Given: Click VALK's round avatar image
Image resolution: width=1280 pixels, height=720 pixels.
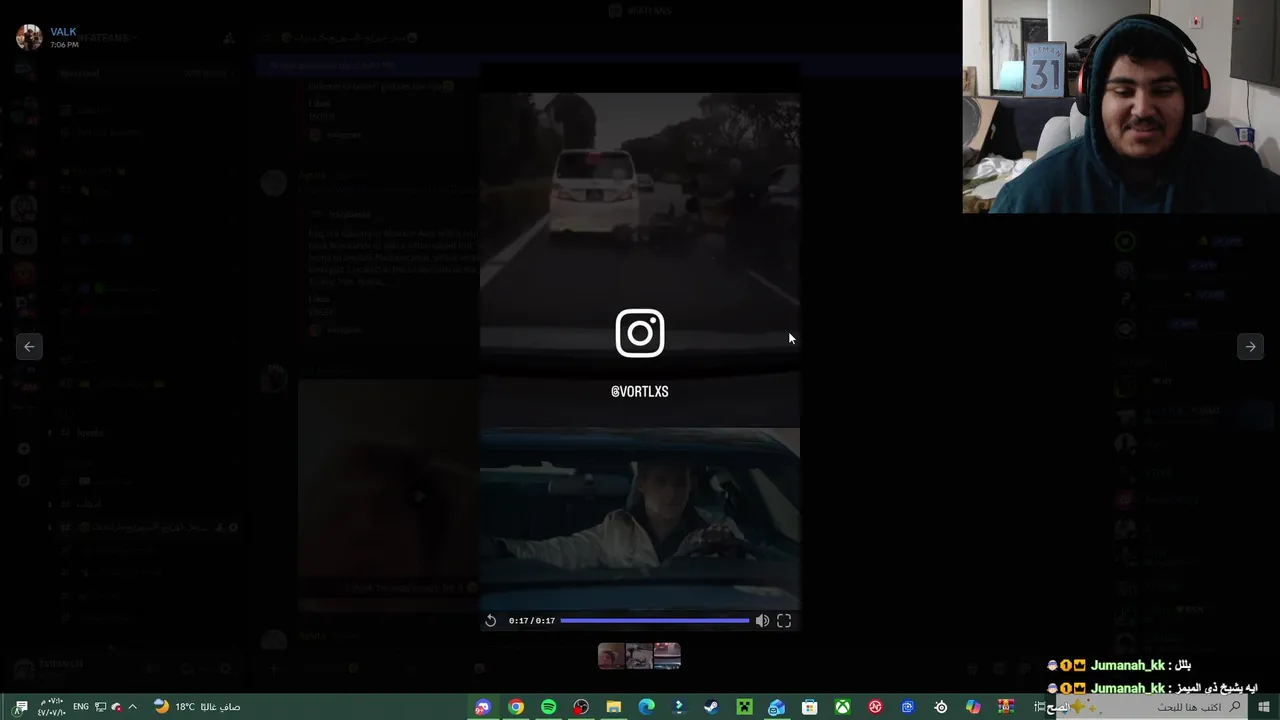Looking at the screenshot, I should point(29,37).
